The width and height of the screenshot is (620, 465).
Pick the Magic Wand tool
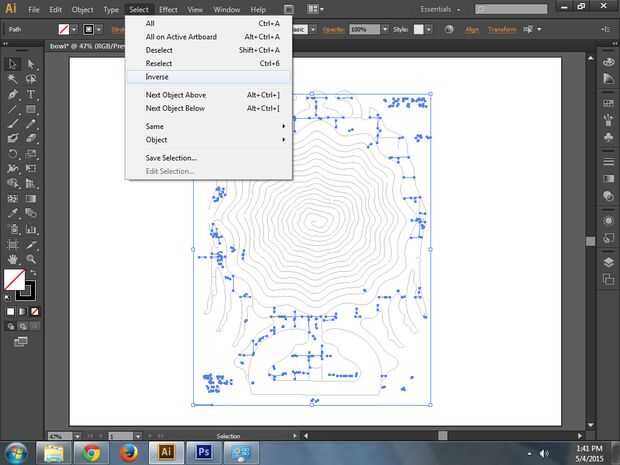point(13,79)
